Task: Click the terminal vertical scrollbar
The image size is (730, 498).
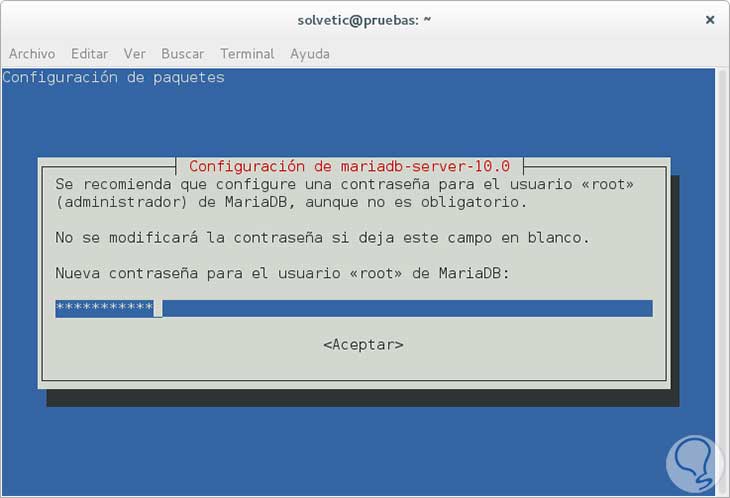Action: click(722, 282)
